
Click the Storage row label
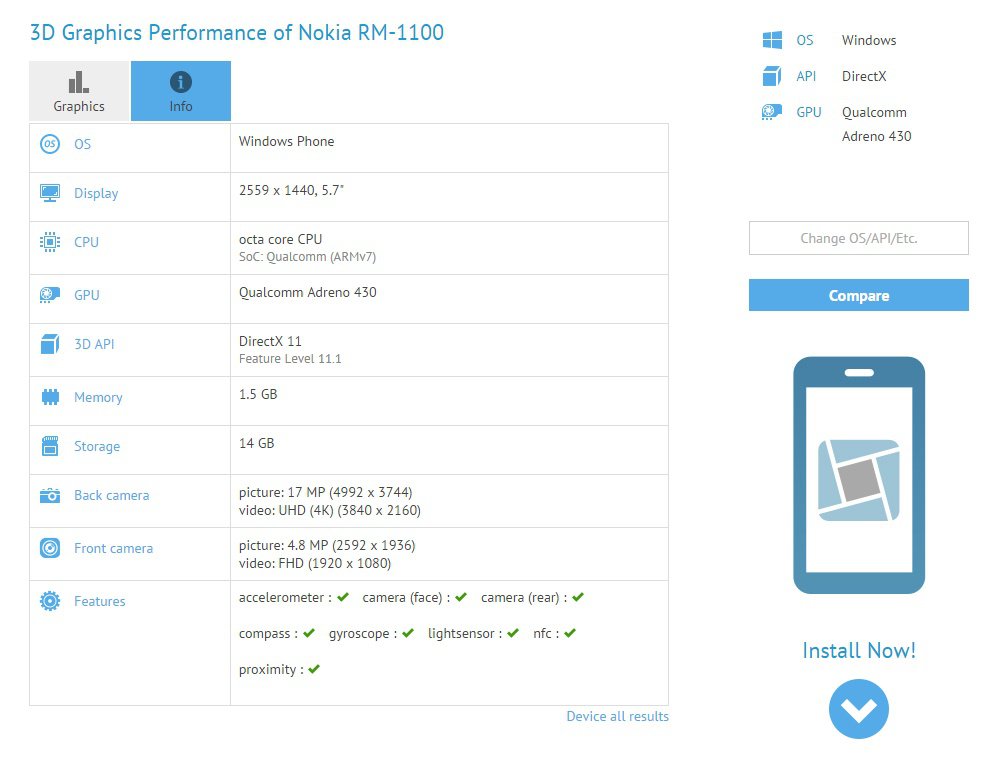click(x=97, y=446)
